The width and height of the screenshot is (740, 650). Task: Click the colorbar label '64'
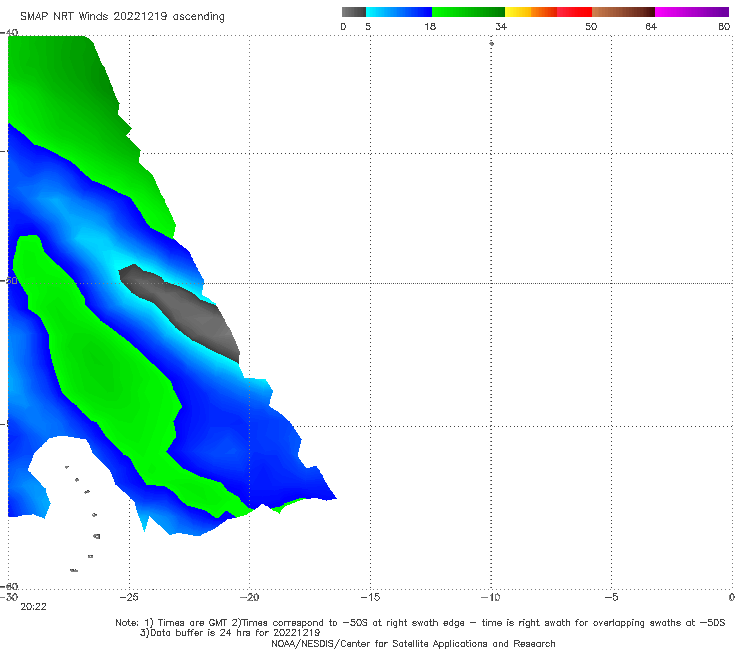tap(651, 26)
